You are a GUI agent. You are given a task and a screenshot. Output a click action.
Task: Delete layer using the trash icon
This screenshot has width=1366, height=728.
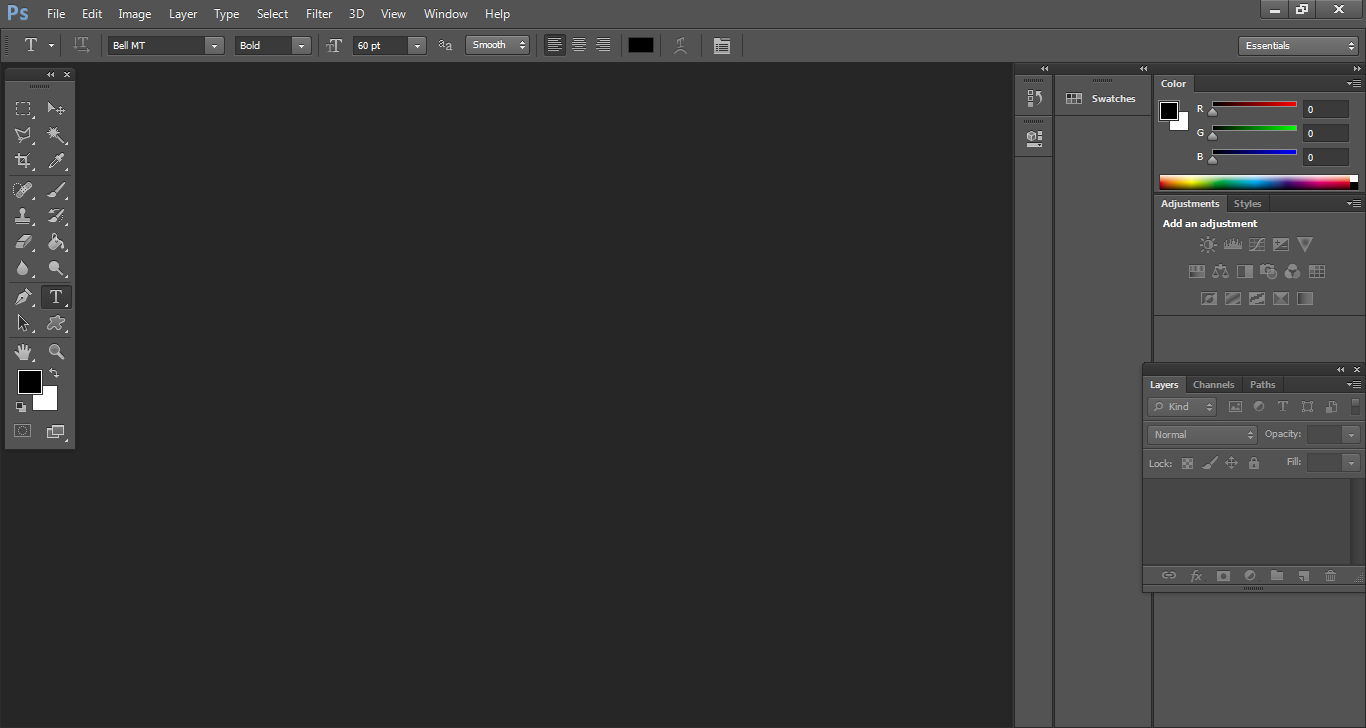tap(1330, 576)
